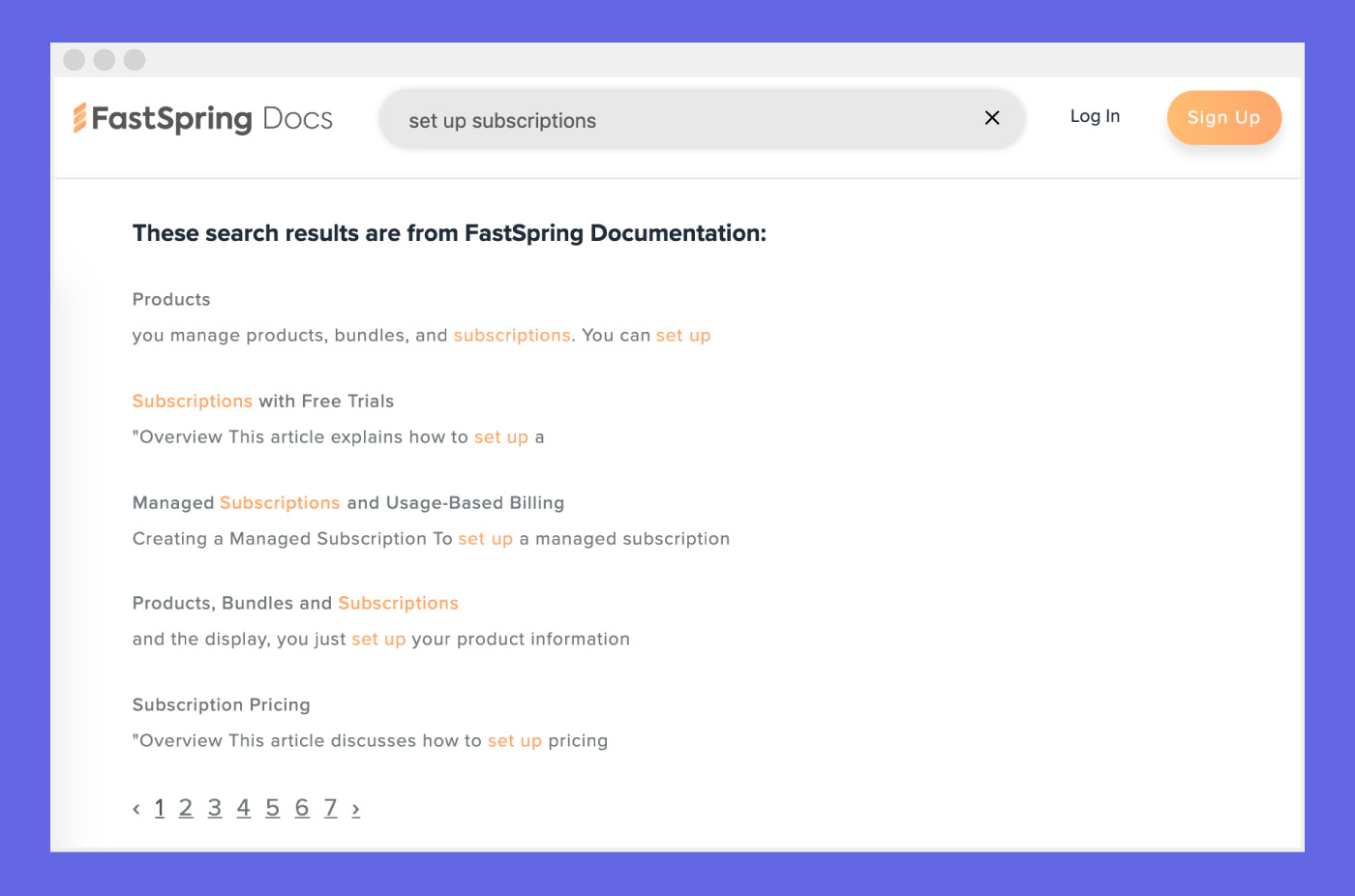Select page 1 in the pagination
The image size is (1355, 896).
click(159, 807)
